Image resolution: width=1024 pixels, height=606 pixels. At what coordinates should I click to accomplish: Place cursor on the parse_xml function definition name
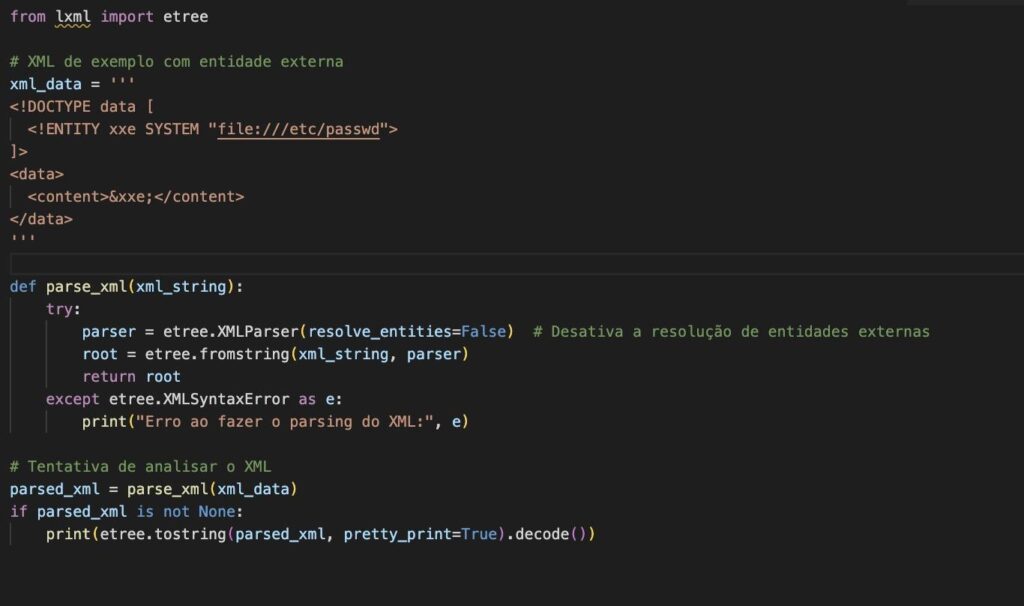point(86,286)
